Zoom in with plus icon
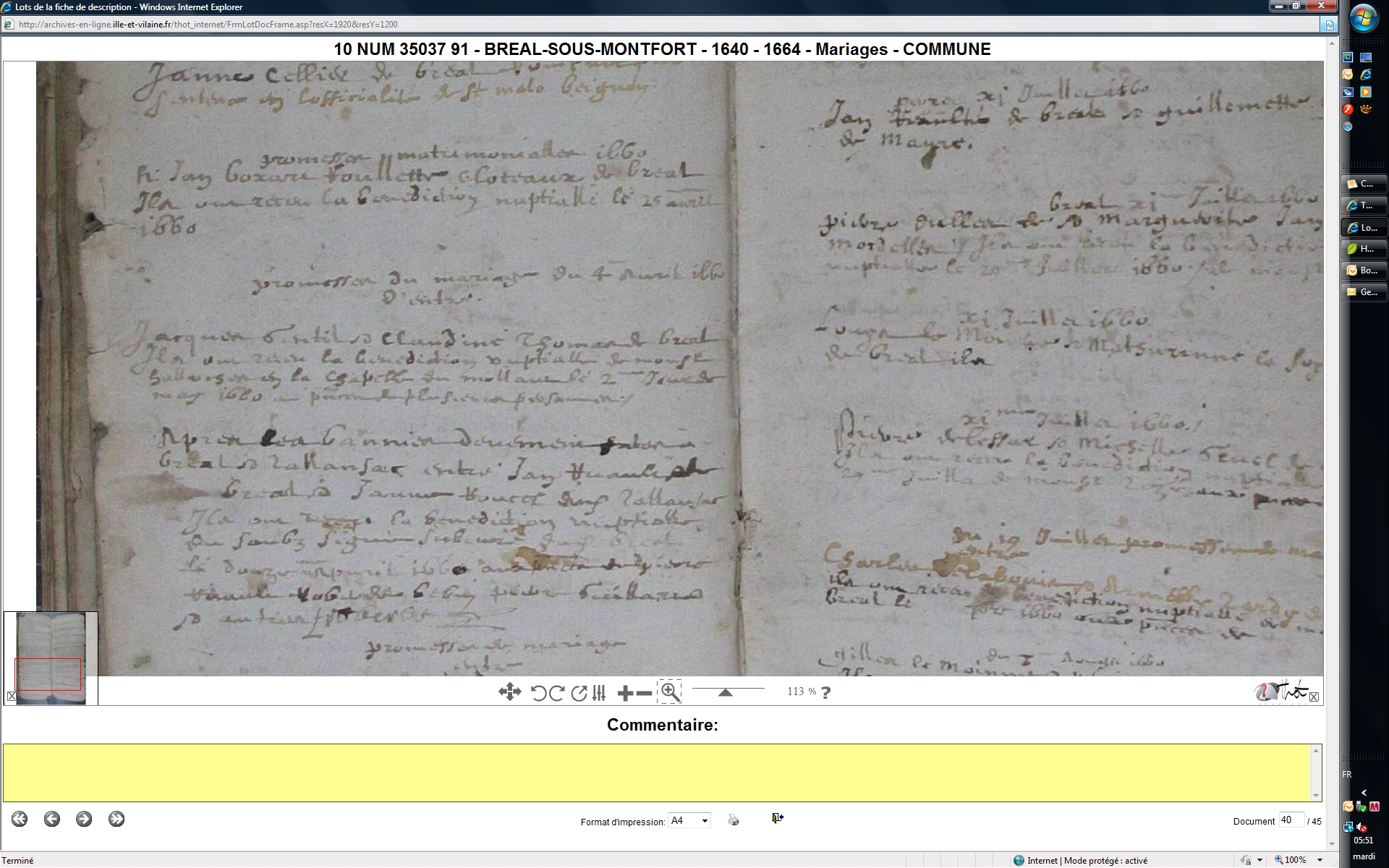The image size is (1389, 868). (625, 693)
